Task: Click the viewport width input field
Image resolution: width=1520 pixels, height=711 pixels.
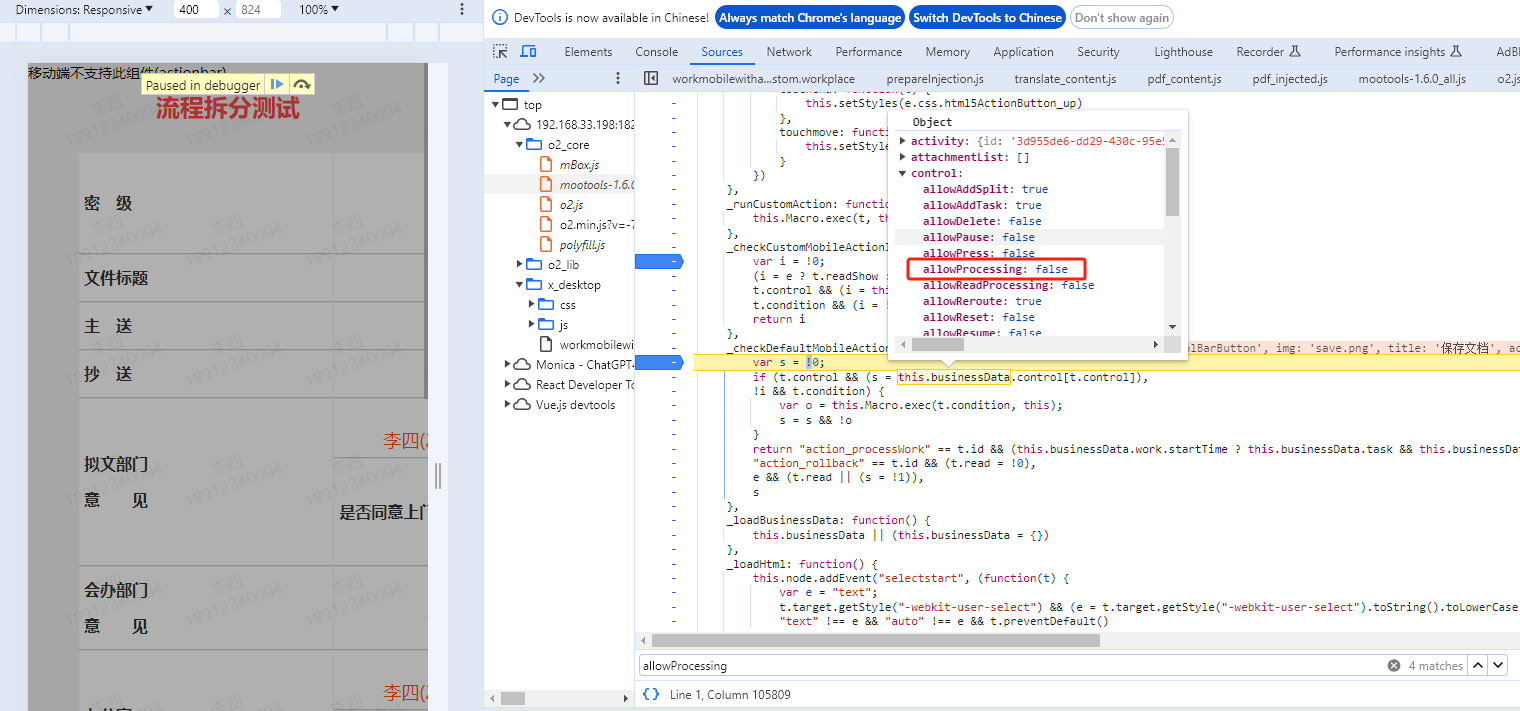Action: (195, 9)
